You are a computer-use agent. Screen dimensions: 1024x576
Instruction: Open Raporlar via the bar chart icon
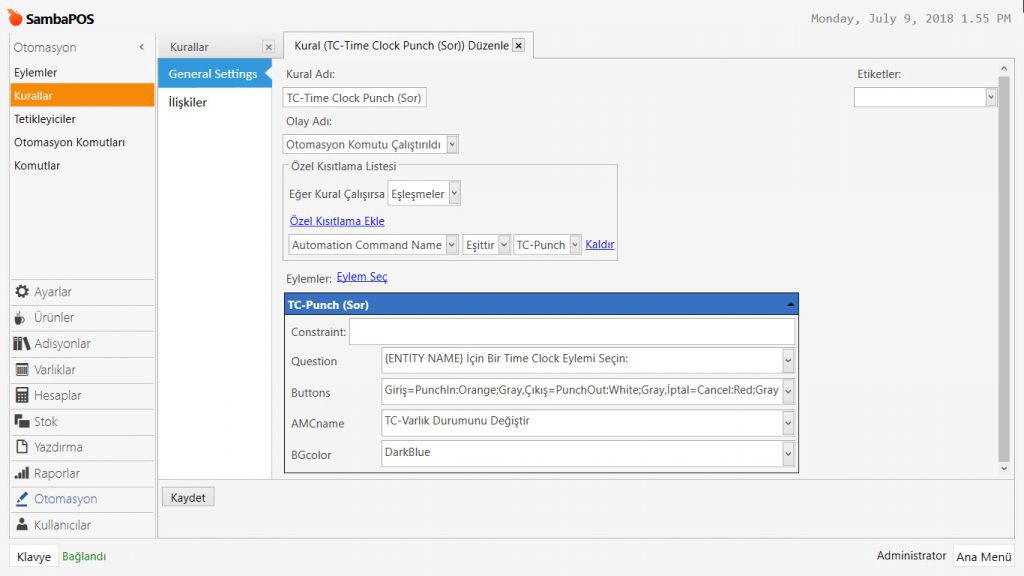tap(22, 474)
